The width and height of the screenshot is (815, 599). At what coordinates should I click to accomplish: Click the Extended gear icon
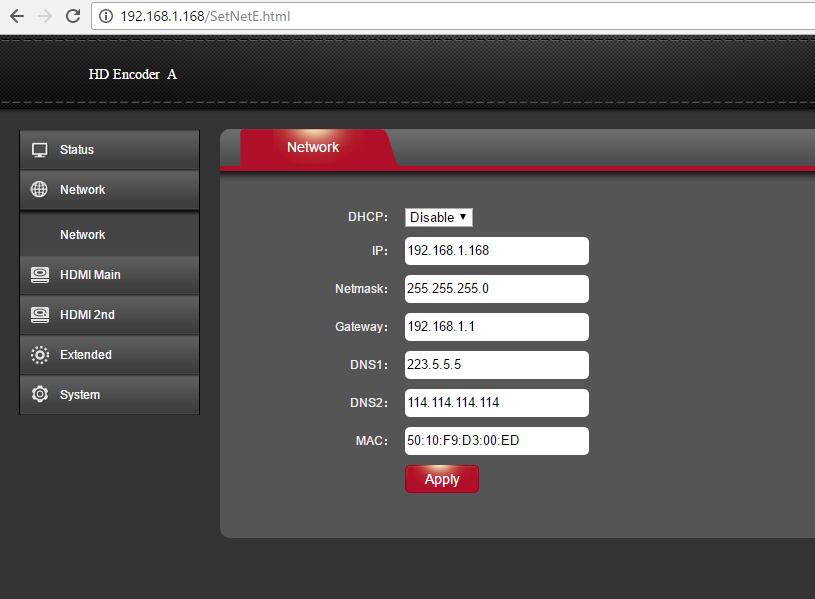(x=40, y=355)
